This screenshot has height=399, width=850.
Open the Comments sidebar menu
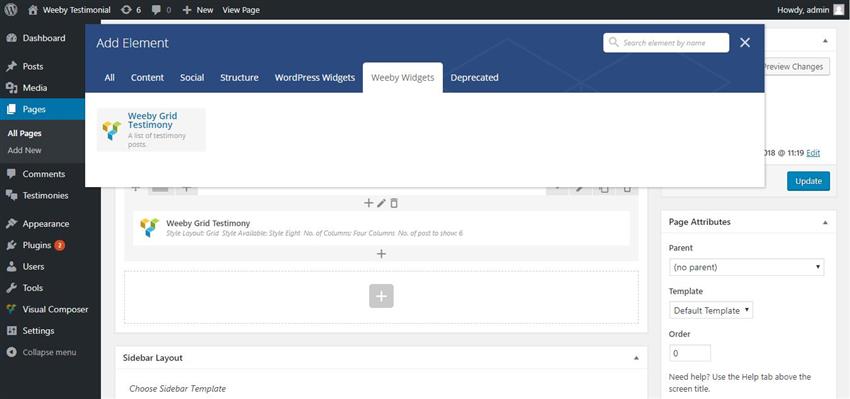click(43, 174)
